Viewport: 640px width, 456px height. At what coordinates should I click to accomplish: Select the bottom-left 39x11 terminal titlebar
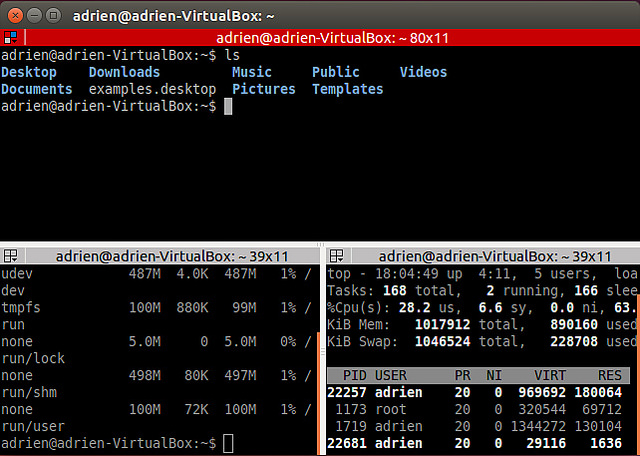point(160,255)
